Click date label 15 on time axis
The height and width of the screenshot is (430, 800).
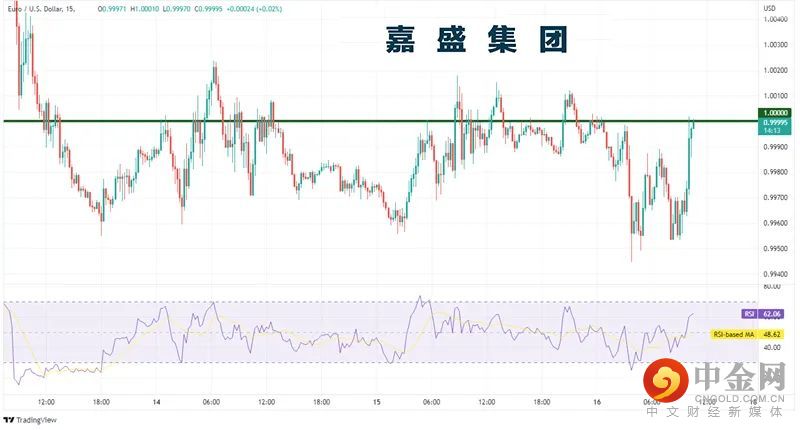coord(377,402)
